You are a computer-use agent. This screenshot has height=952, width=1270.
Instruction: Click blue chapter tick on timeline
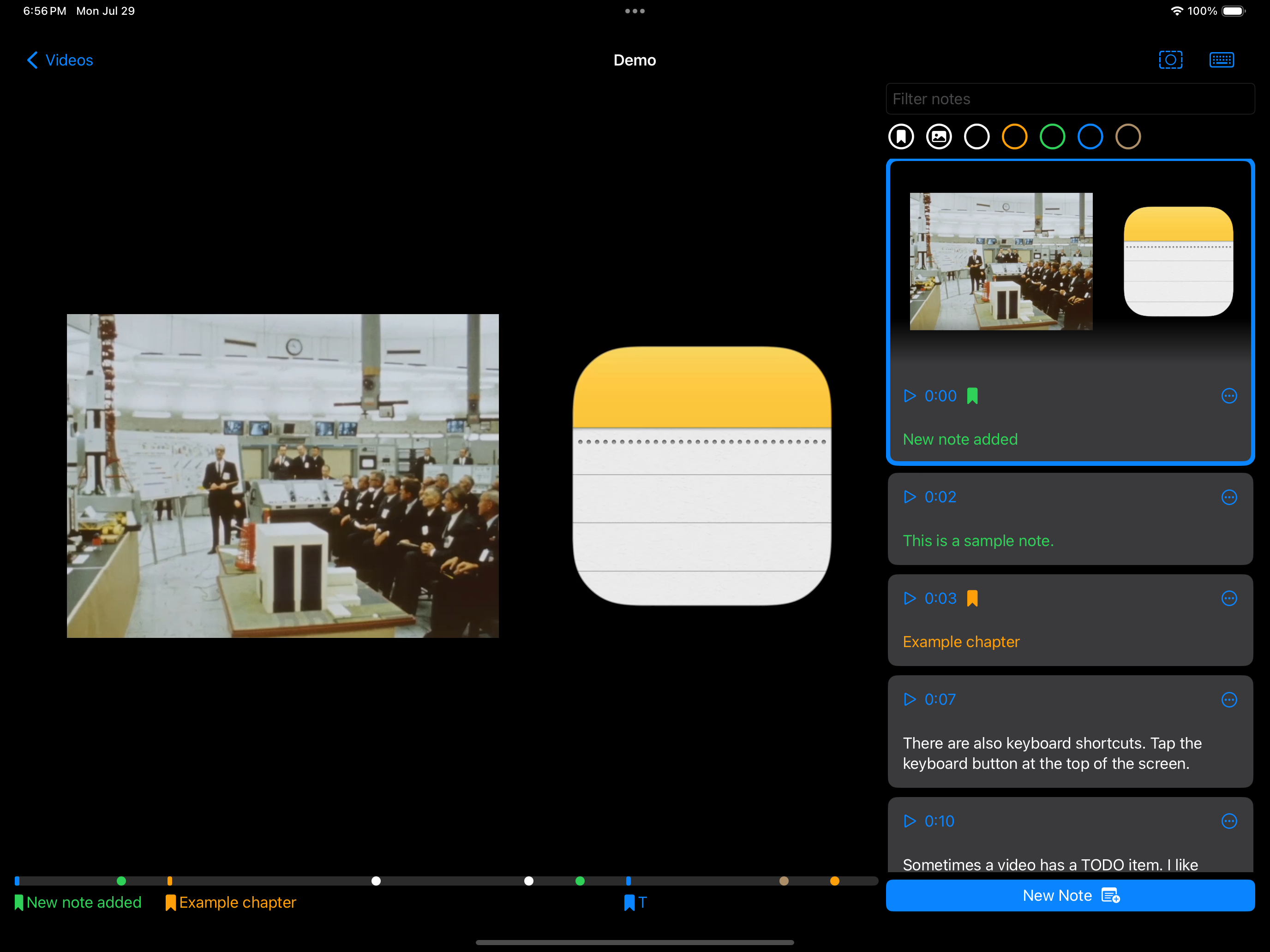628,881
